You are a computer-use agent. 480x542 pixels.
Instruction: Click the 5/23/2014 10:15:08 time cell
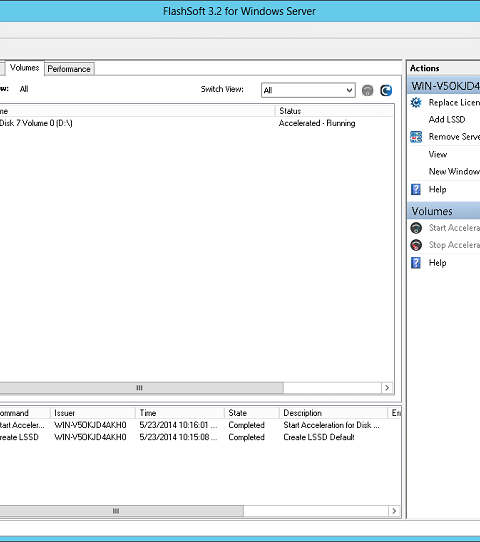click(x=178, y=437)
